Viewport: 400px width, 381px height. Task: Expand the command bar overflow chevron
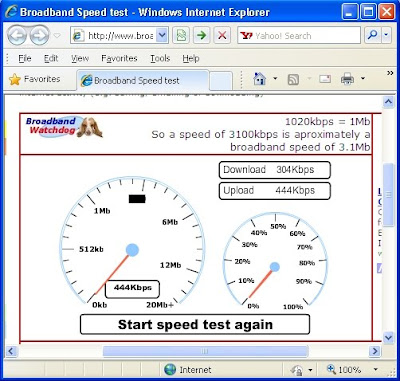coord(390,73)
